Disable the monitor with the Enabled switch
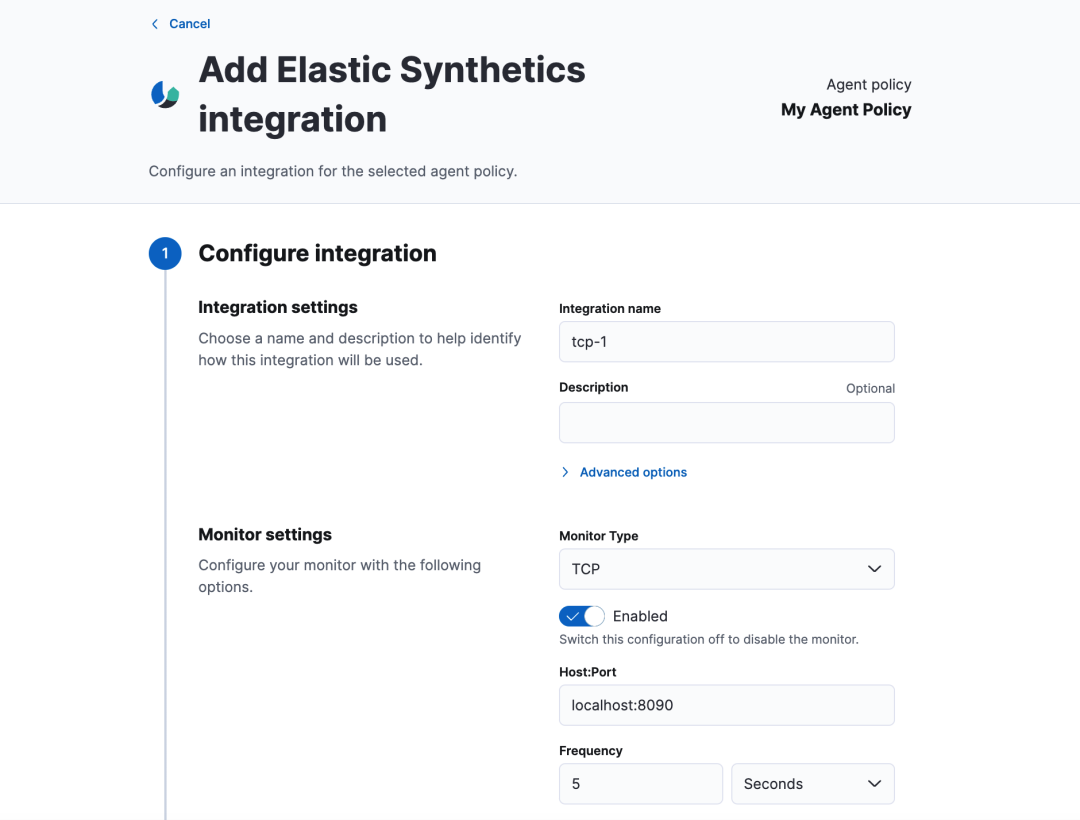 [x=582, y=616]
